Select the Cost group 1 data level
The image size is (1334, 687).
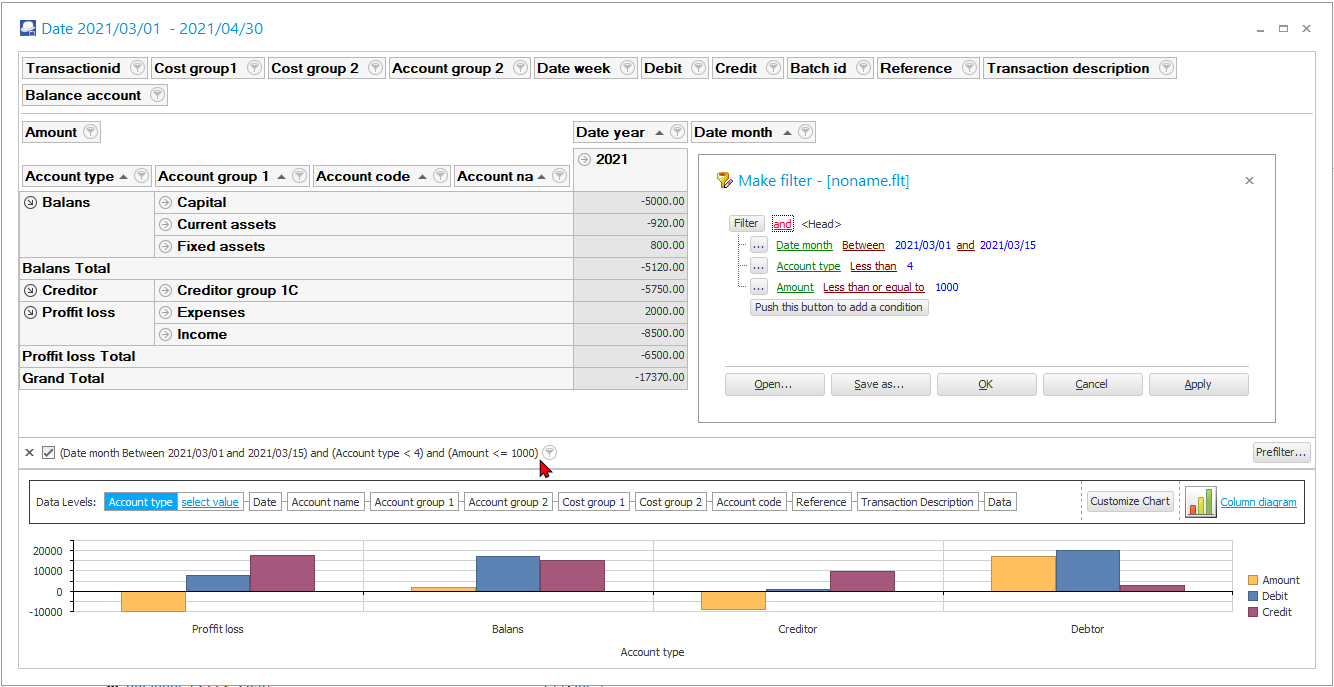[593, 501]
